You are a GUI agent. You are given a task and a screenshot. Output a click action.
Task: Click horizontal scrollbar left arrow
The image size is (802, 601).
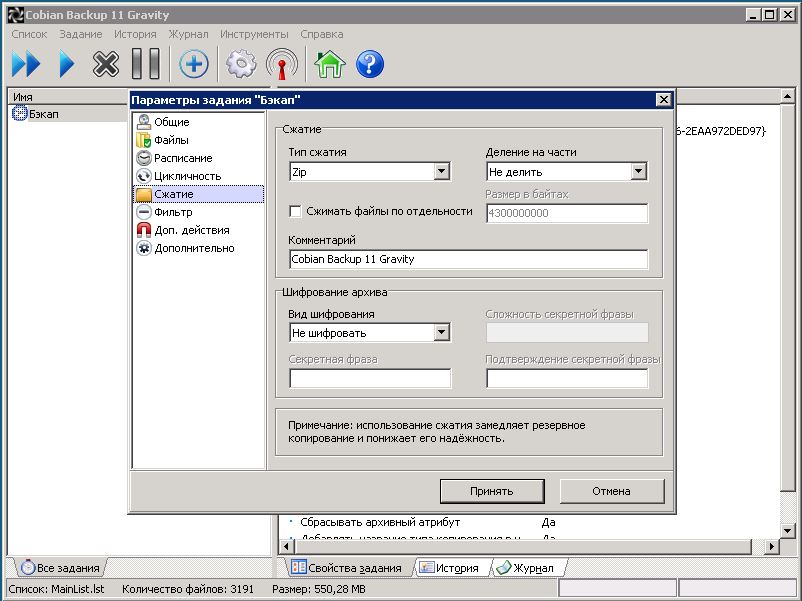tap(286, 547)
